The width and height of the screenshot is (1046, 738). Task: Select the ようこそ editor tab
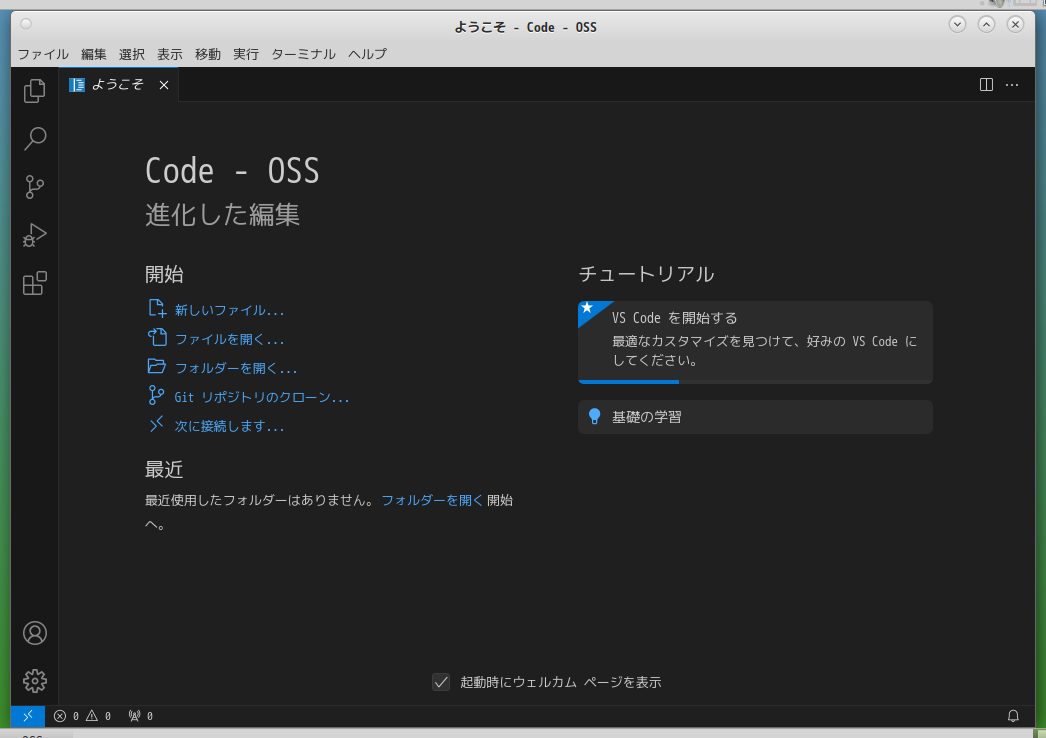click(119, 85)
